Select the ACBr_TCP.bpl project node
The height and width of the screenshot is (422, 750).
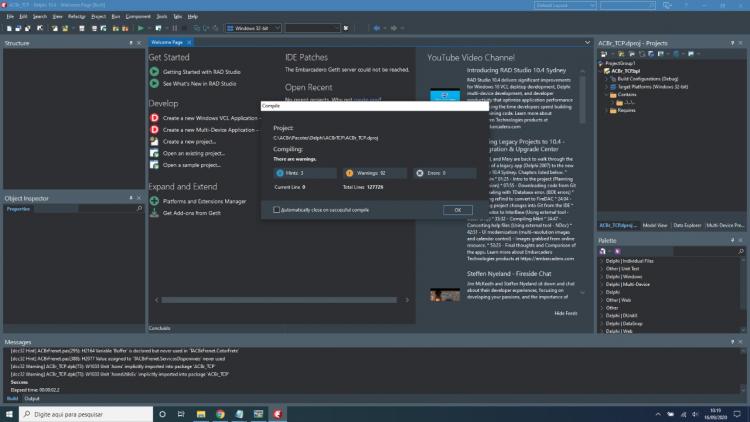coord(625,71)
